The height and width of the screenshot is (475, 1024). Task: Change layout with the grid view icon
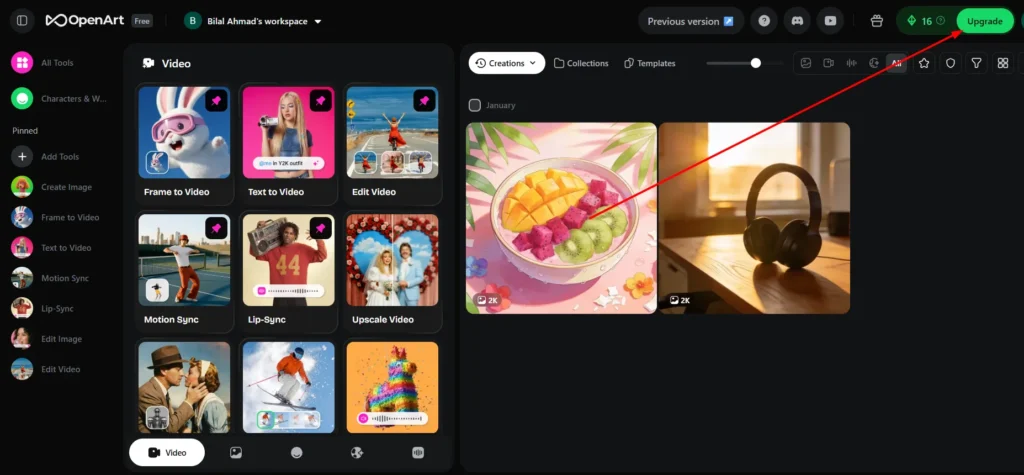pyautogui.click(x=1003, y=63)
